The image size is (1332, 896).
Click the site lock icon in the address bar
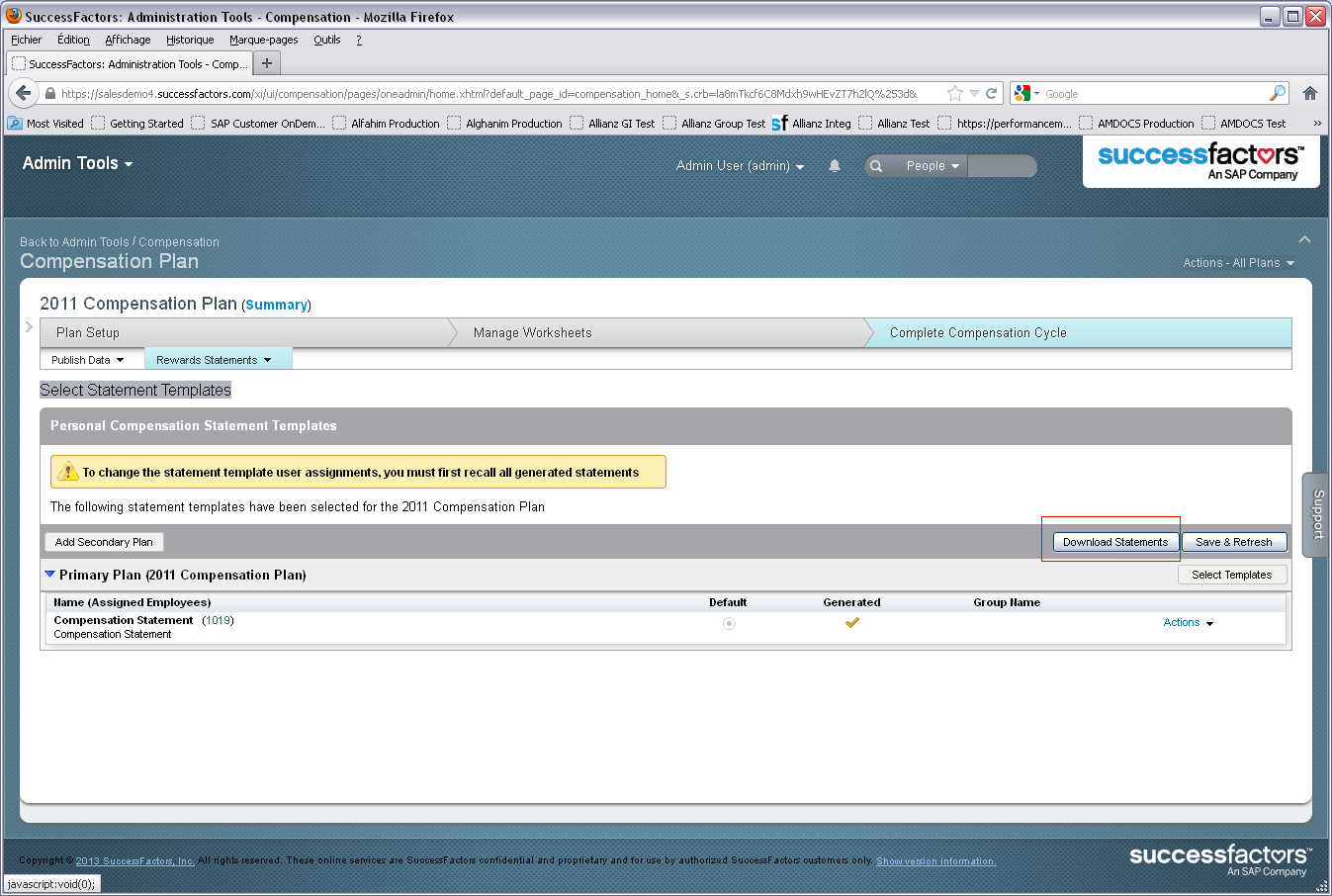[x=50, y=94]
